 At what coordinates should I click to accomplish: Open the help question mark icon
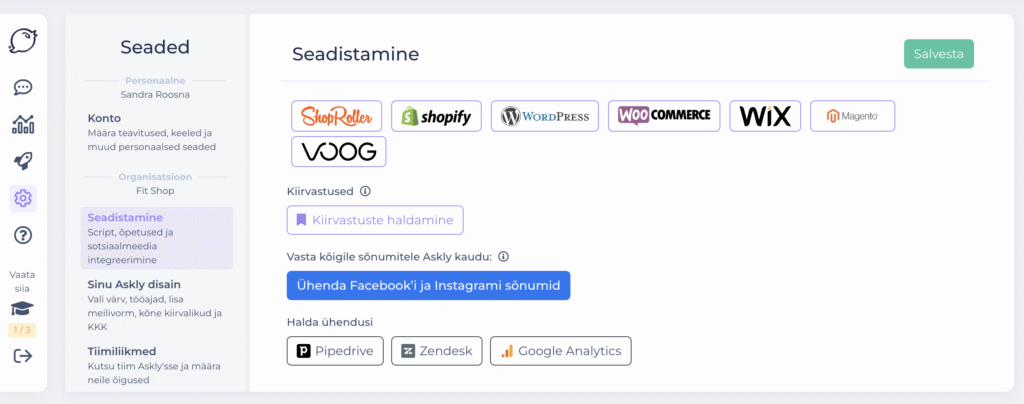(x=23, y=235)
